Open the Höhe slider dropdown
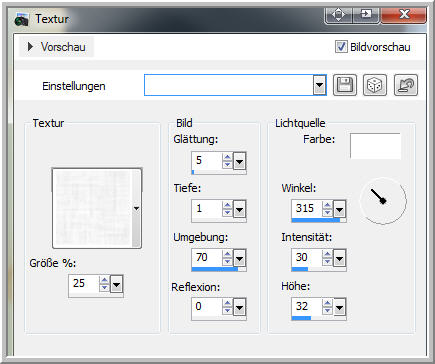Viewport: 435px width, 364px height. tap(339, 307)
